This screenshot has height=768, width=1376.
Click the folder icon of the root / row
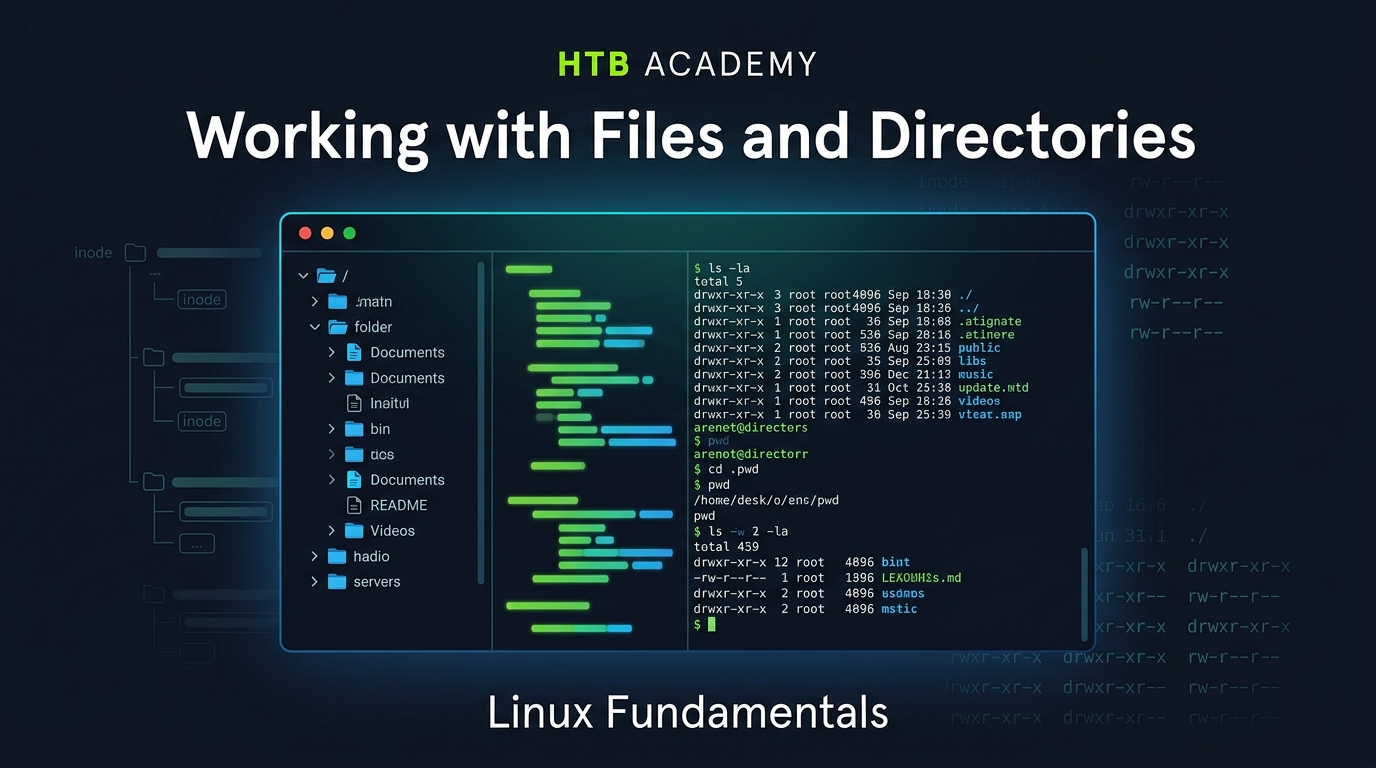(326, 275)
